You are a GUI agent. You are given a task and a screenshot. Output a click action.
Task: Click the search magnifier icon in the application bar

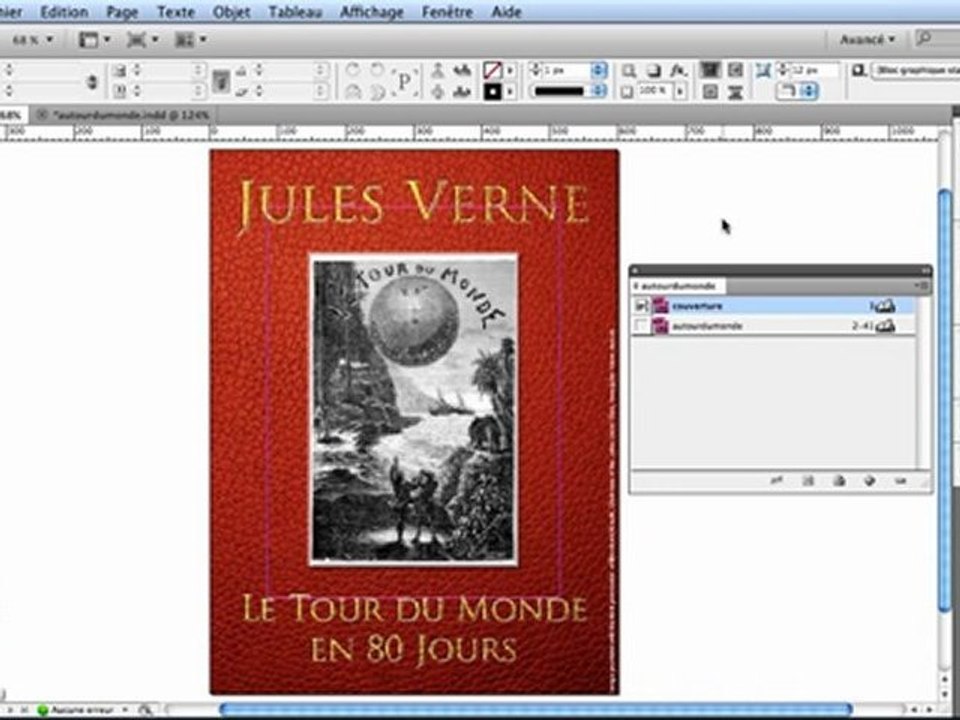click(924, 39)
